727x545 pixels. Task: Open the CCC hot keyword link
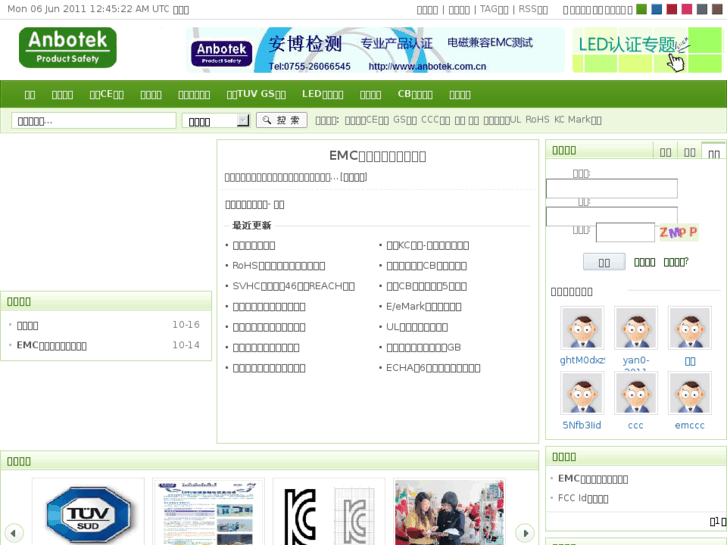pos(435,120)
